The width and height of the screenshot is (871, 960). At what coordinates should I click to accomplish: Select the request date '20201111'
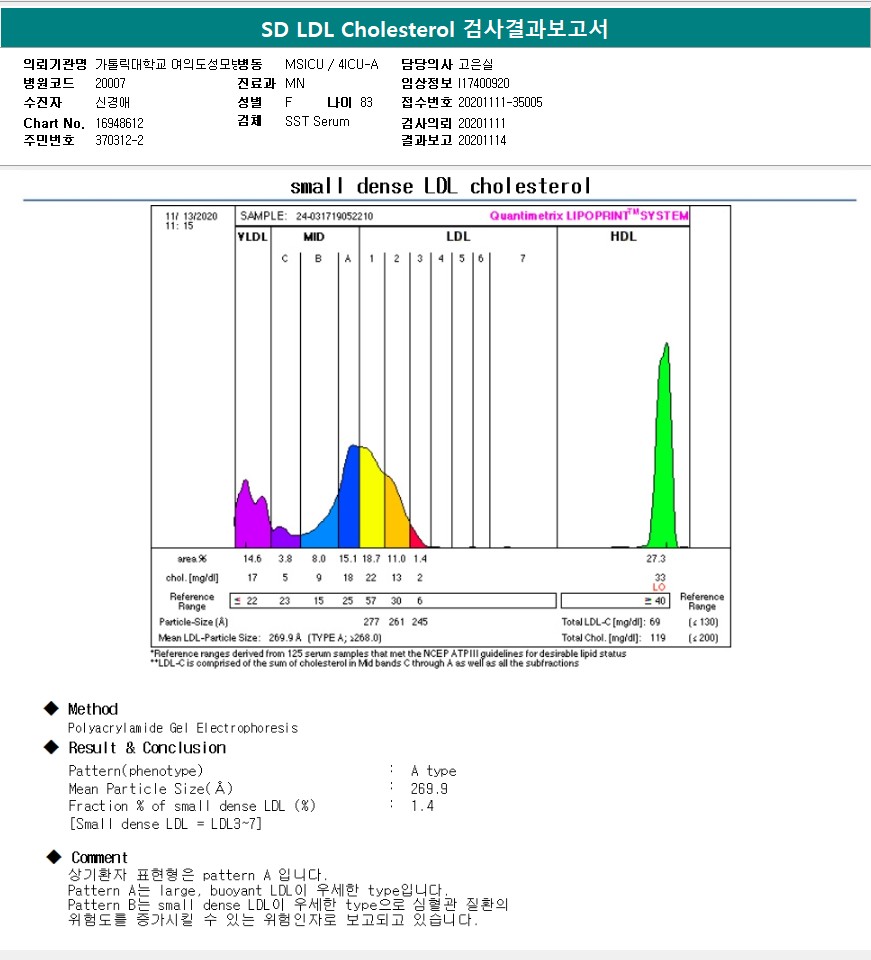point(482,123)
